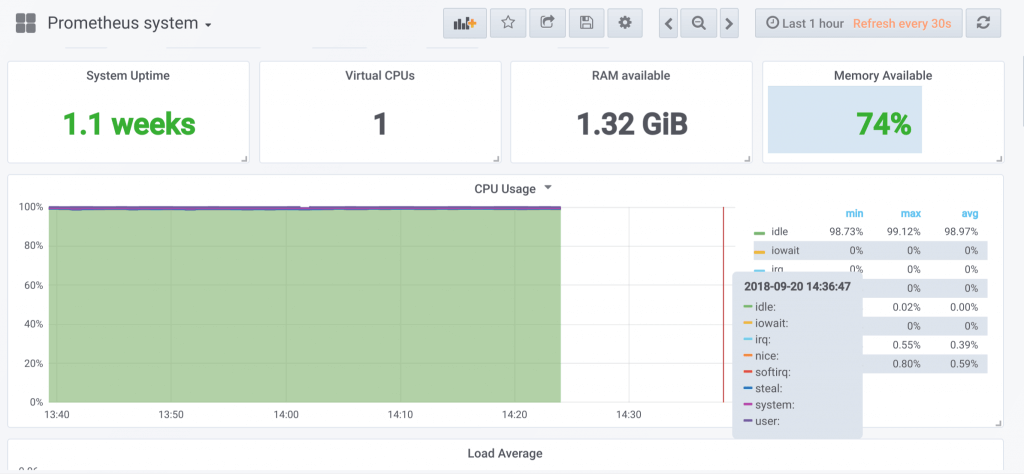Click the idle max value 99.12%
The height and width of the screenshot is (474, 1024).
(903, 232)
